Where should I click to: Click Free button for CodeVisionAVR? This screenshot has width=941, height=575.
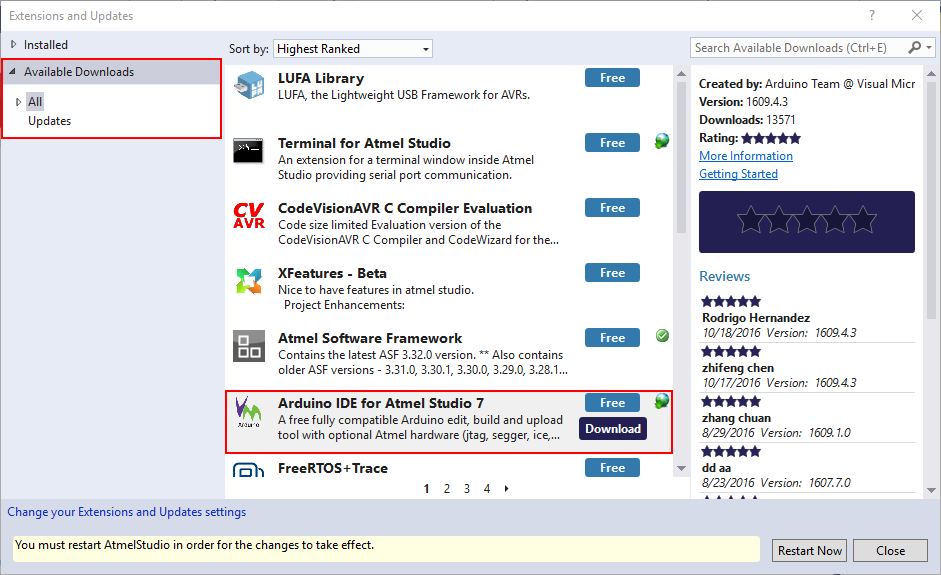point(612,208)
